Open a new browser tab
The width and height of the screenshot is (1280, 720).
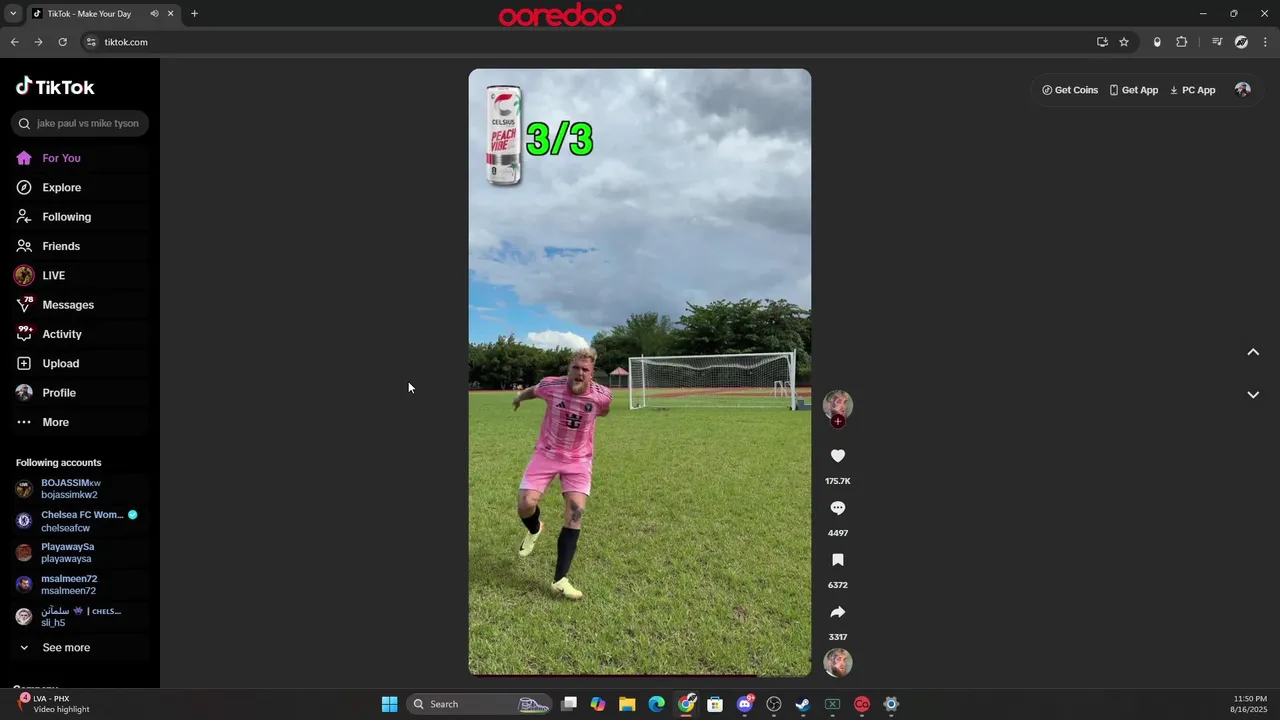click(194, 14)
